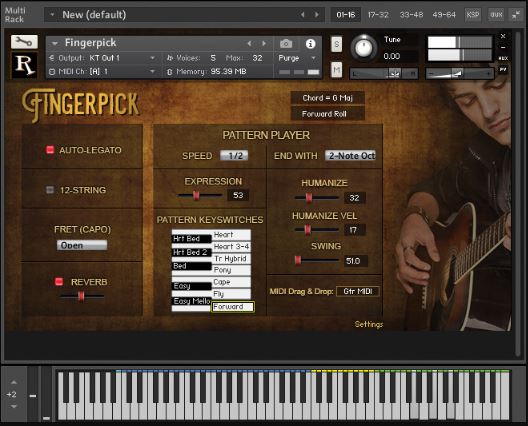Click the Tune knob
Image resolution: width=528 pixels, height=426 pixels.
pos(364,48)
